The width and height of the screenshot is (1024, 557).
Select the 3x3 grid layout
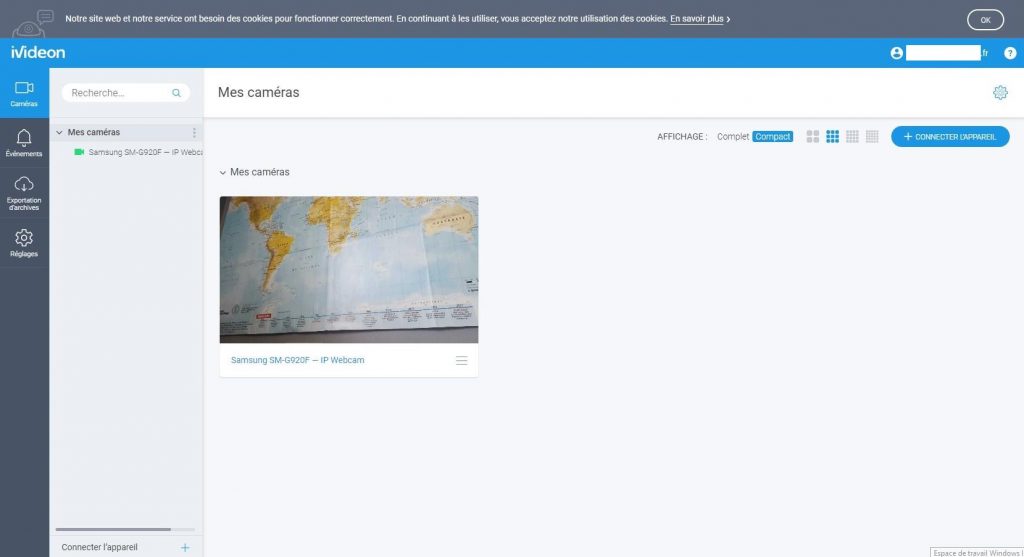[833, 137]
